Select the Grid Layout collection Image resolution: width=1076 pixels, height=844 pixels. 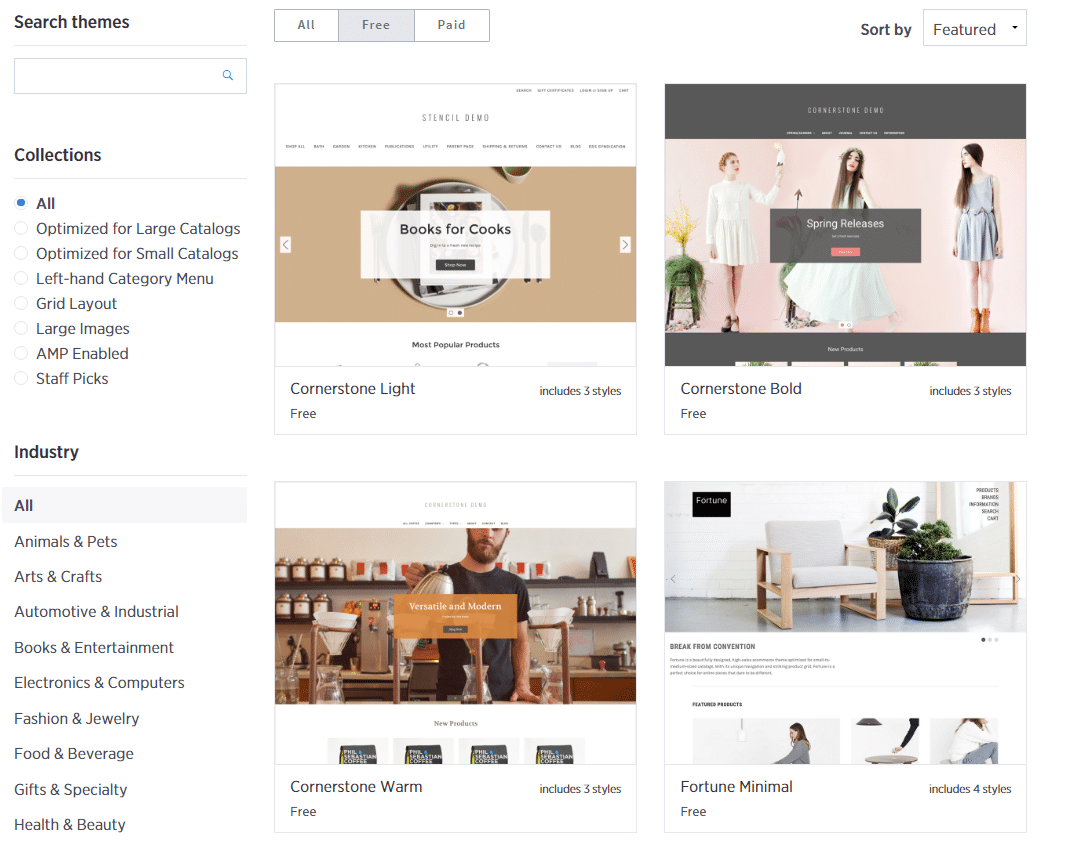[76, 304]
